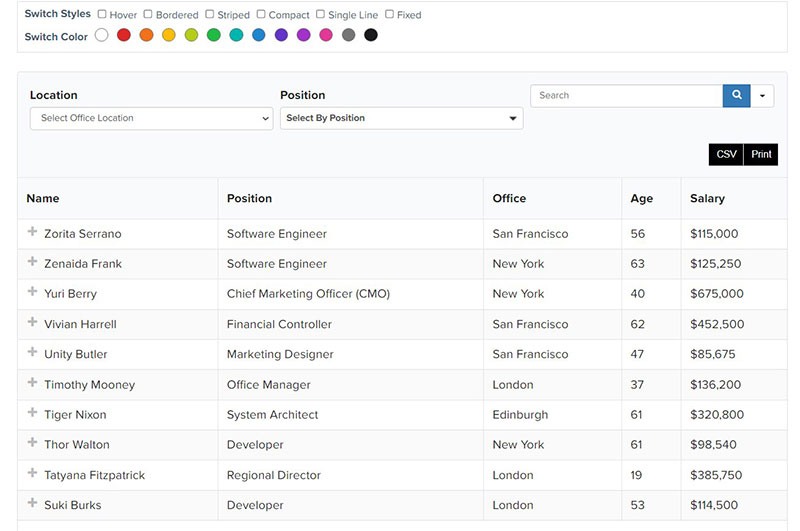Click the blue search magnifier icon
Image resolution: width=800 pixels, height=531 pixels.
[x=736, y=95]
